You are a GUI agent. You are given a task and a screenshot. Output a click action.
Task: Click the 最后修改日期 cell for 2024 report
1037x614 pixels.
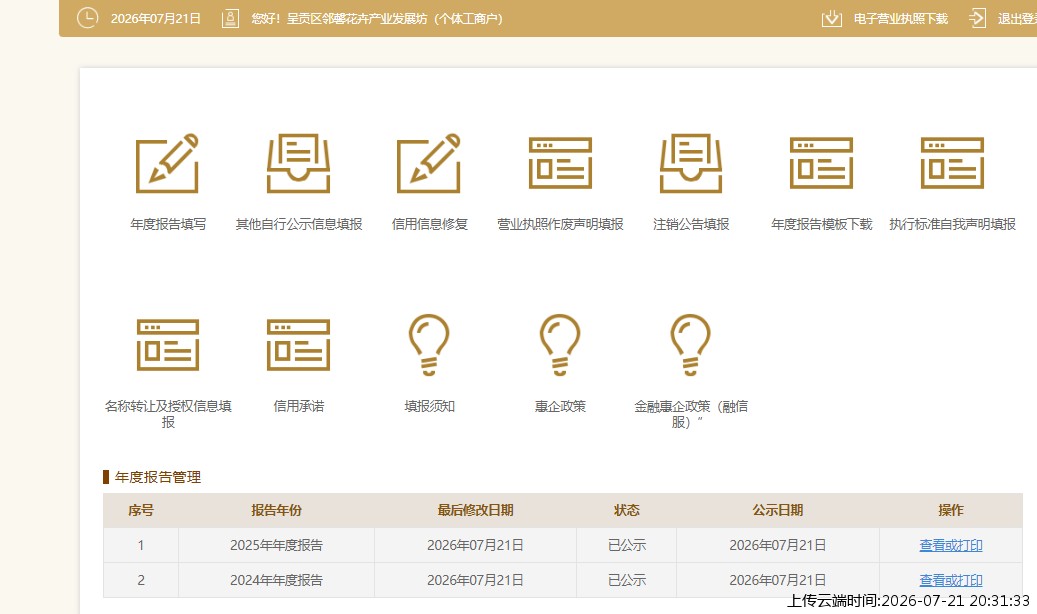(x=476, y=580)
